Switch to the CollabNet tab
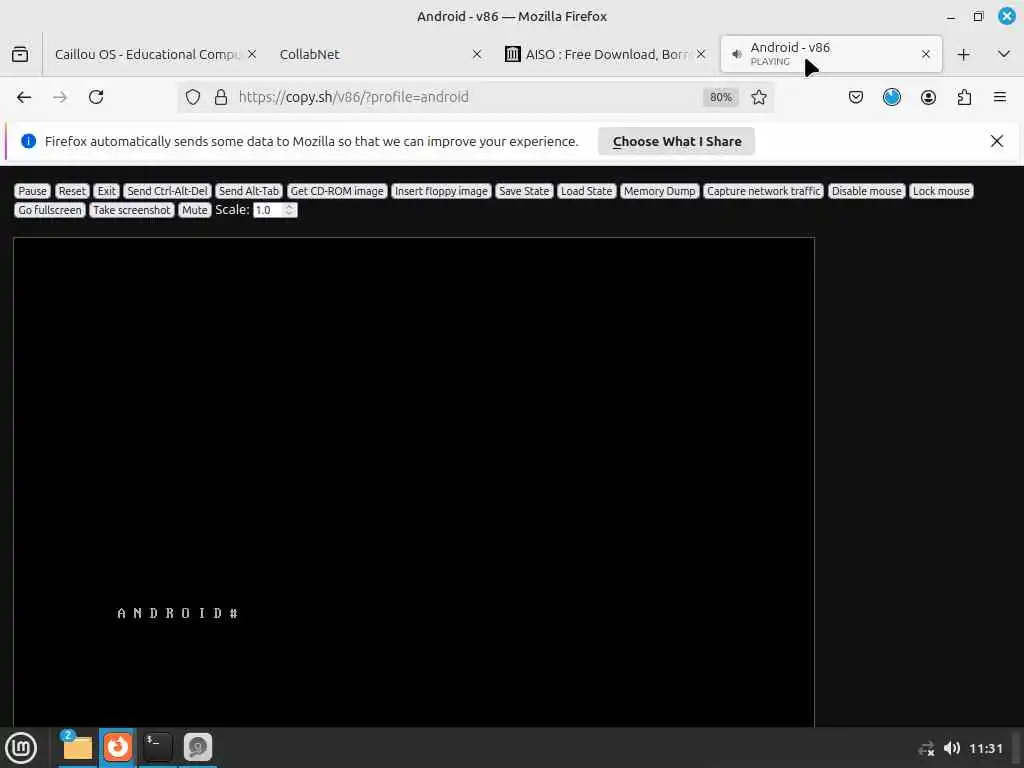The width and height of the screenshot is (1024, 768). 380,54
